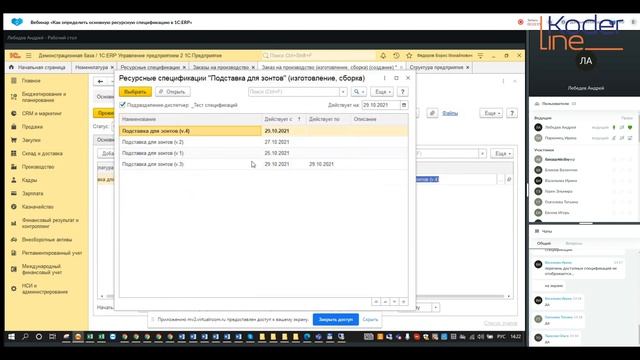Click the Скрыть link in sharing bar

coord(370,320)
